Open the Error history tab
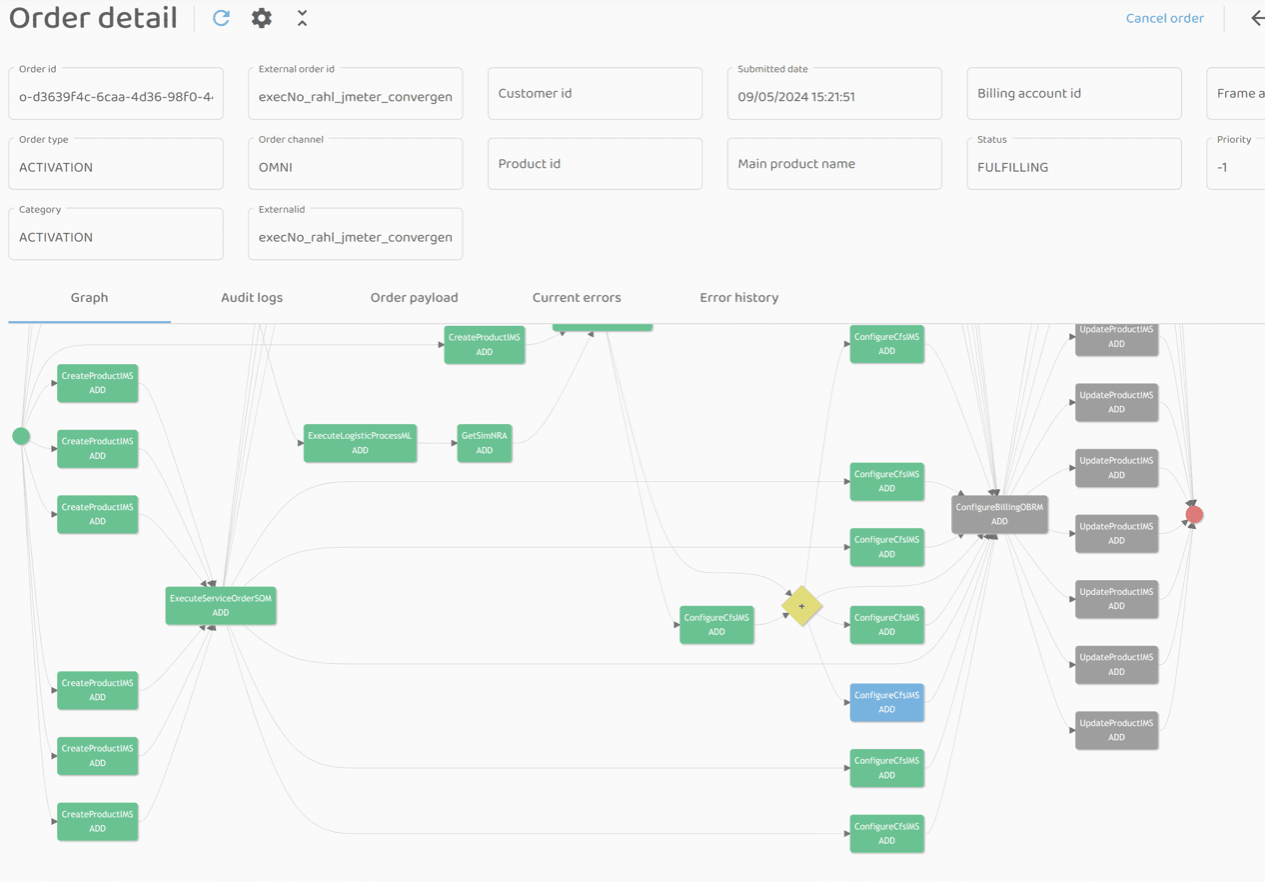 click(x=739, y=298)
